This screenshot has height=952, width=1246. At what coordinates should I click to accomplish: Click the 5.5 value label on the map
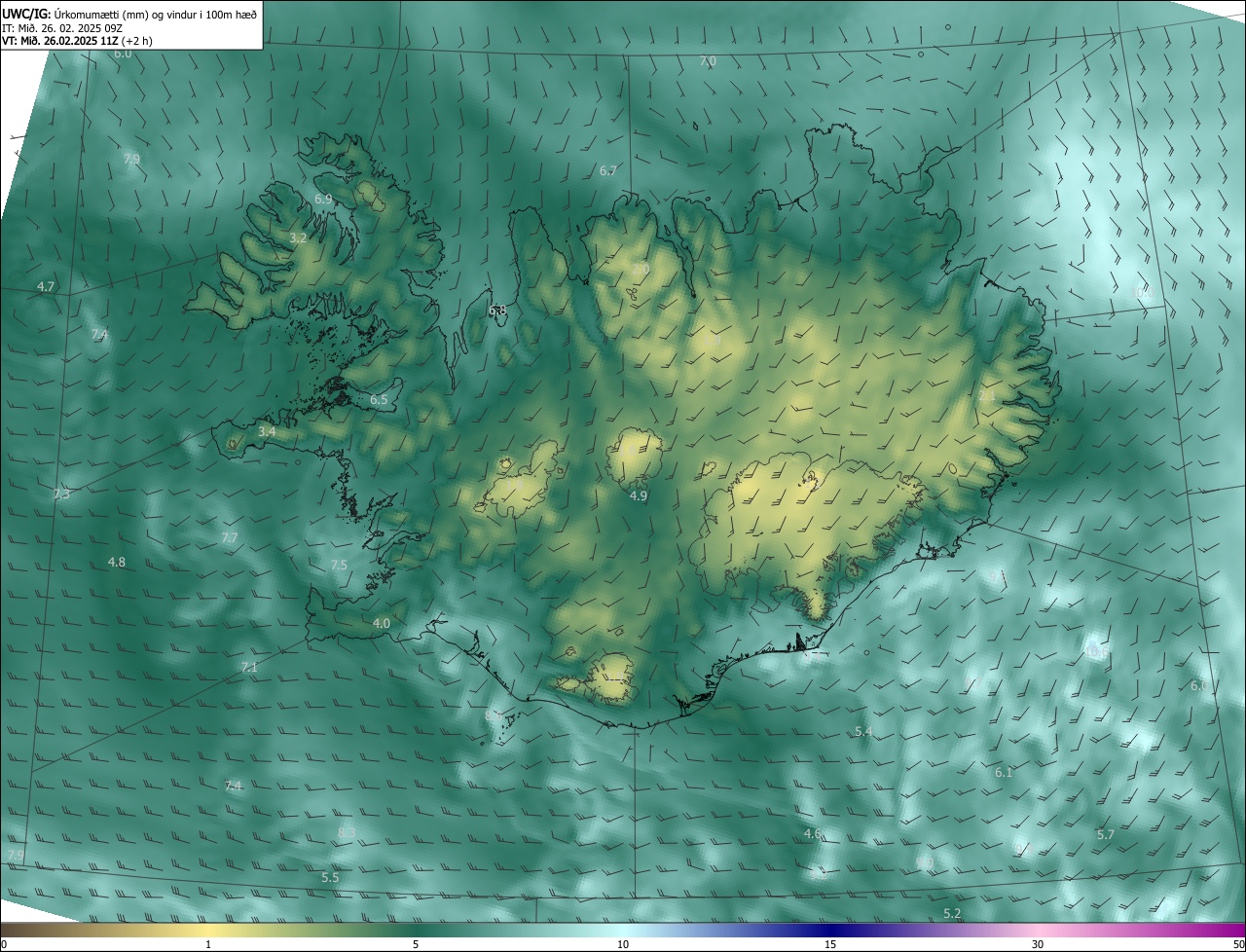[330, 878]
